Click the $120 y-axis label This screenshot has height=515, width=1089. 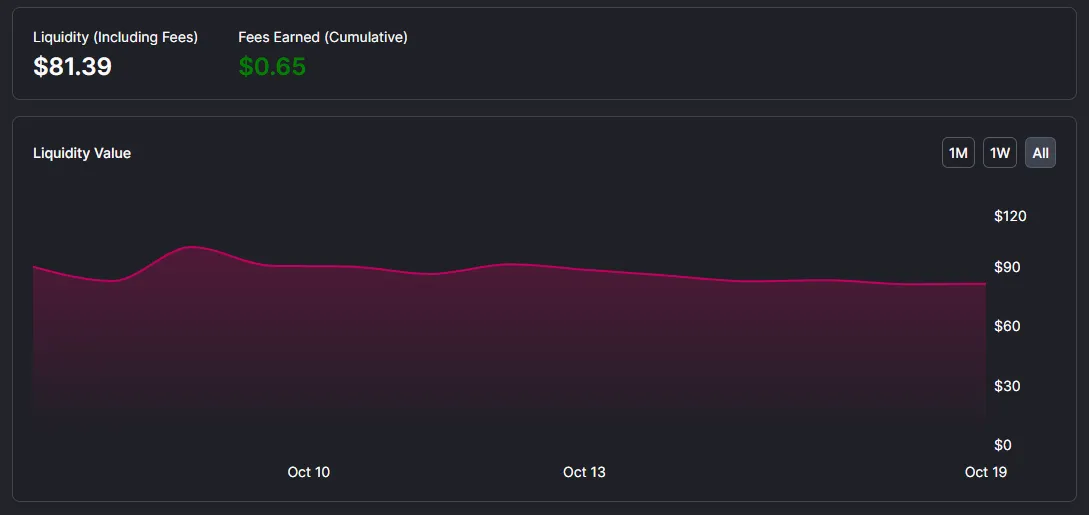click(1011, 217)
